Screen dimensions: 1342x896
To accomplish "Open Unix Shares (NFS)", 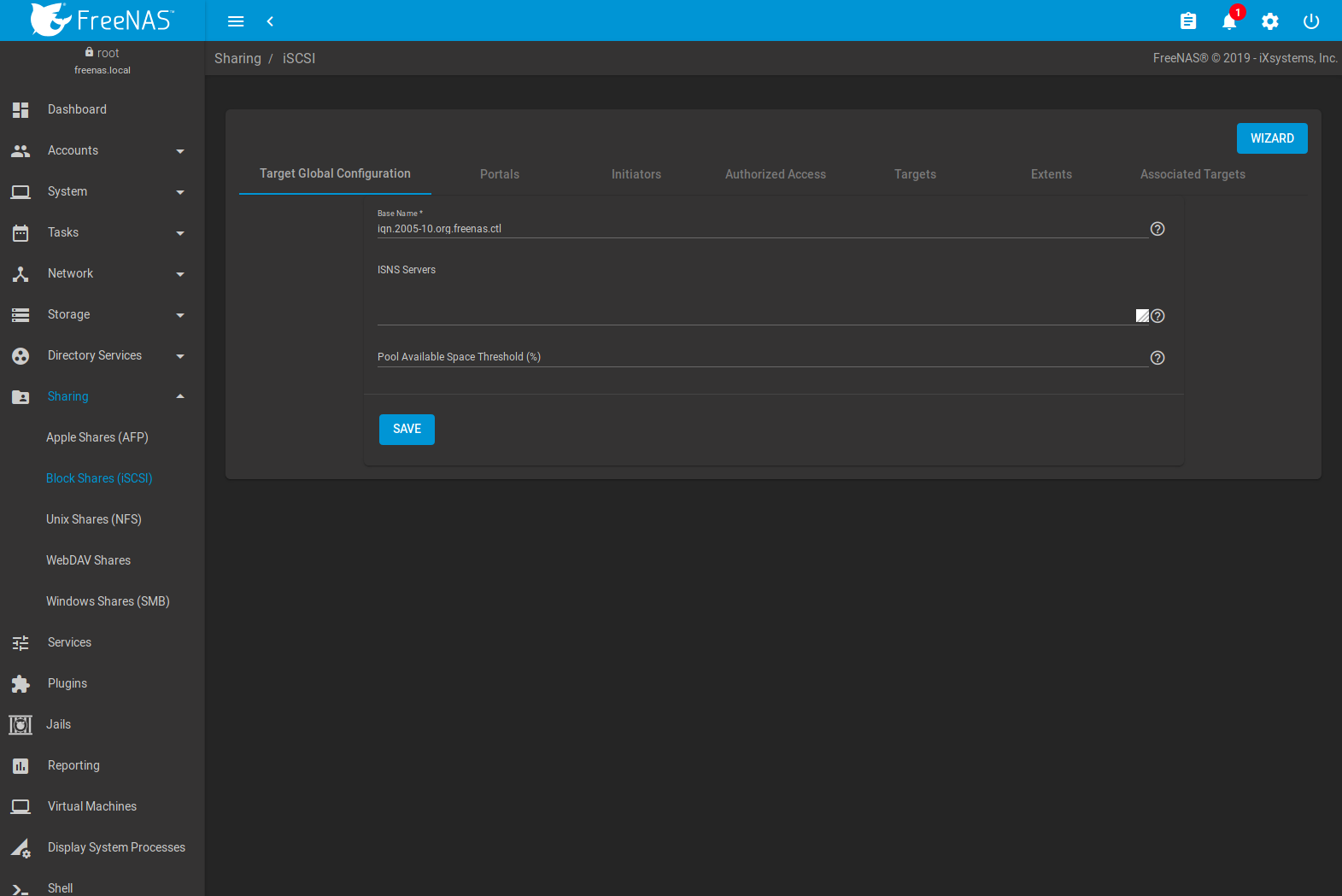I will [94, 519].
